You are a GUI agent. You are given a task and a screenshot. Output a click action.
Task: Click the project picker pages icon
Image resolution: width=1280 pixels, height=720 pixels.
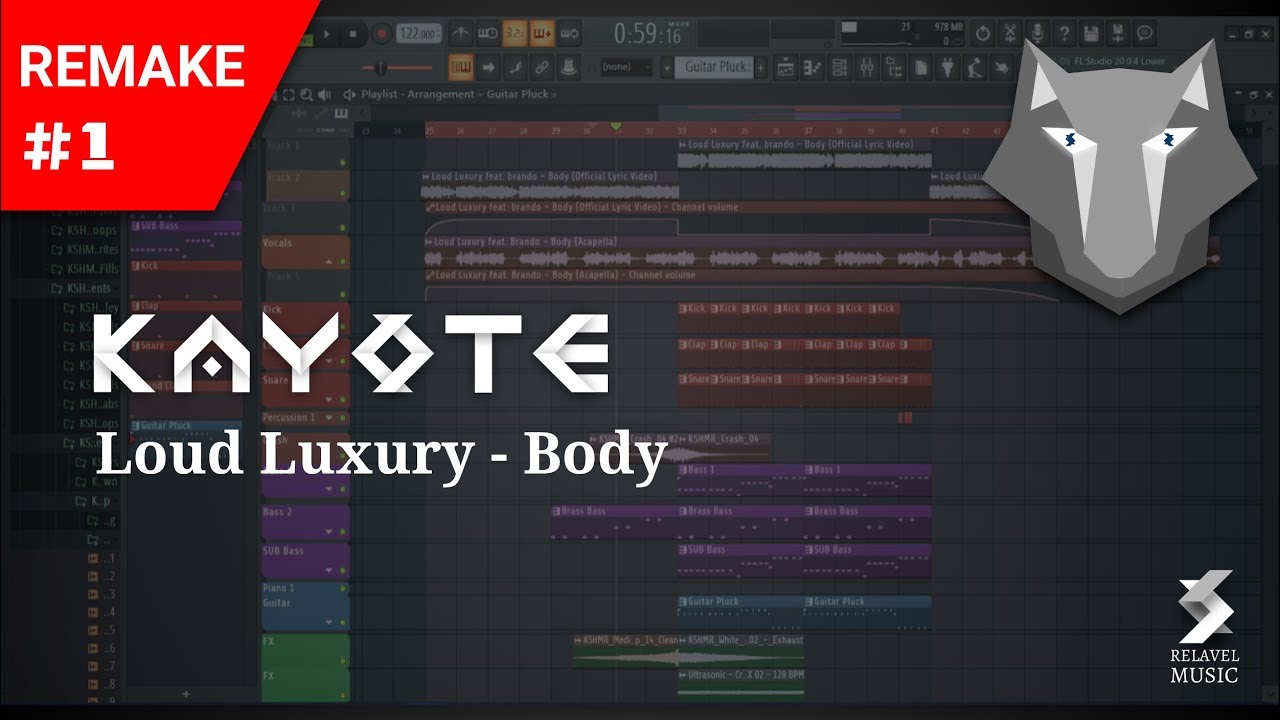[921, 67]
